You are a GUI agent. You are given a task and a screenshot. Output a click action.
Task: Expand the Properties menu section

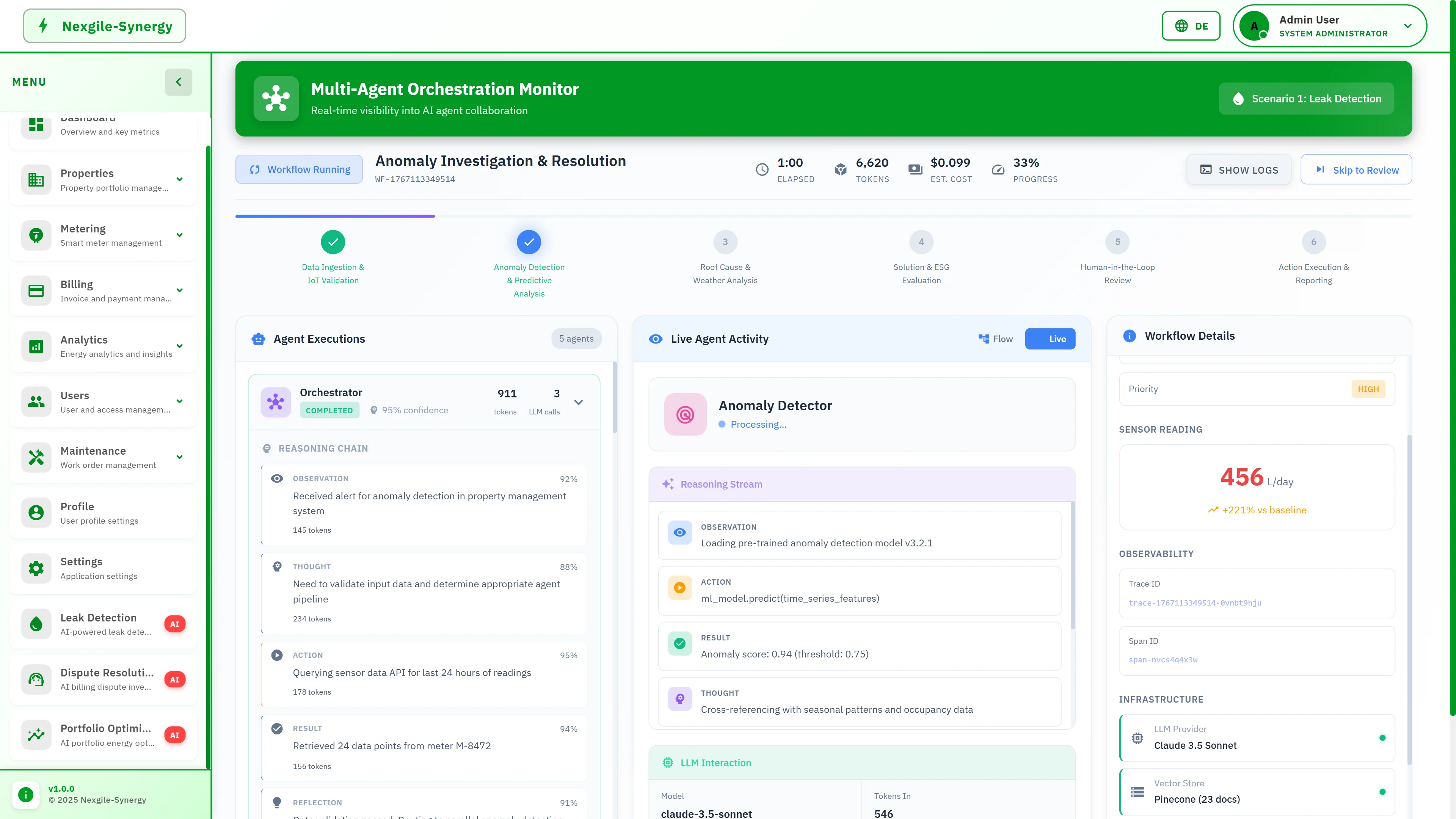pos(179,179)
